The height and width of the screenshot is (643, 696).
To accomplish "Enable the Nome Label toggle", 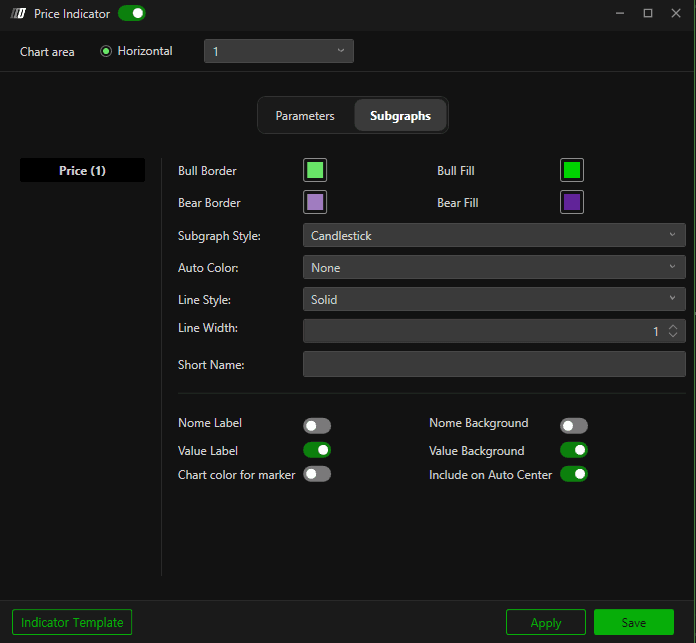I will 317,426.
